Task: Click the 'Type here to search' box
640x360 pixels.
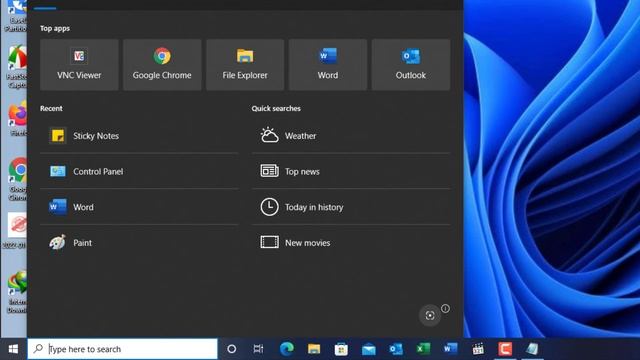Action: coord(122,349)
